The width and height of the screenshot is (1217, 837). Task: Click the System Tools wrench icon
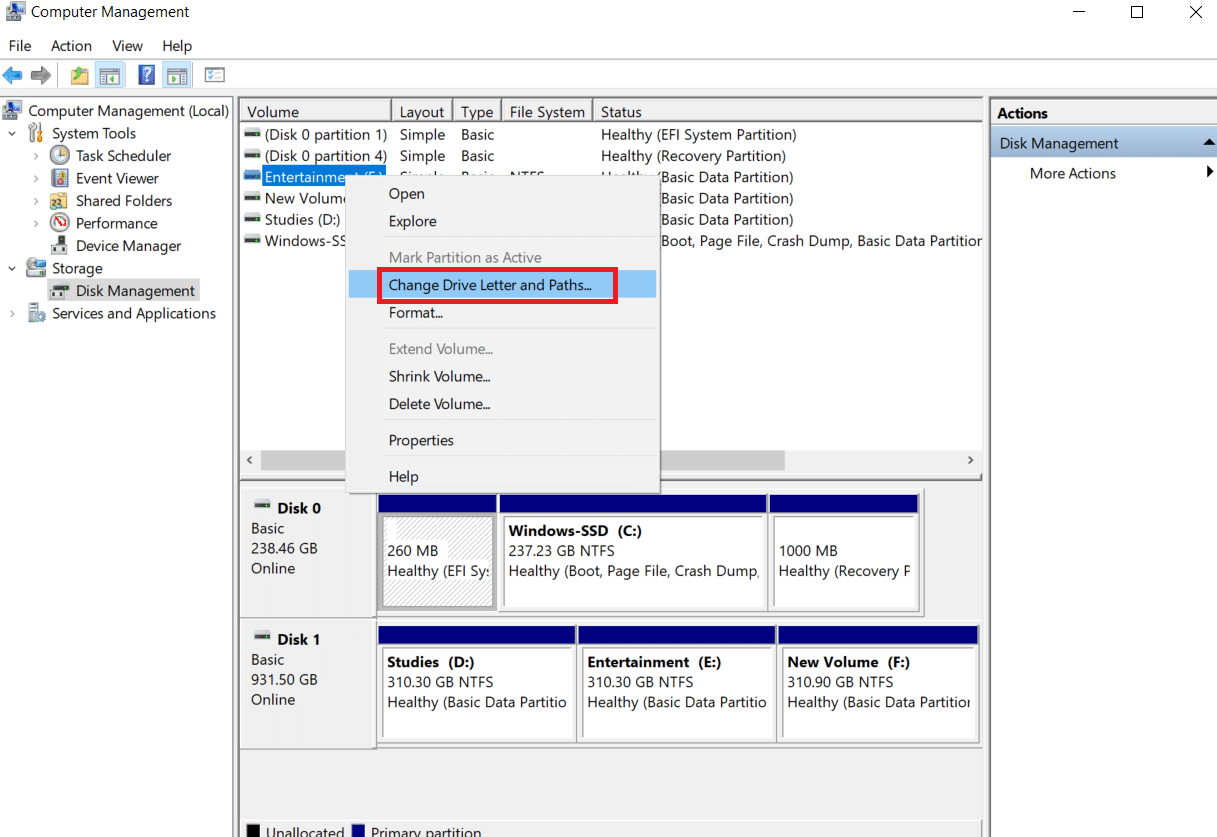pos(36,133)
